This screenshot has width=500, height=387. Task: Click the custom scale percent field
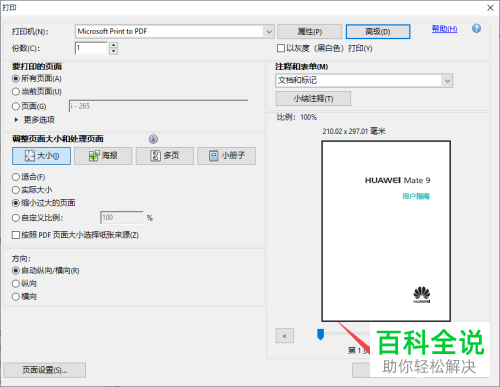[122, 218]
